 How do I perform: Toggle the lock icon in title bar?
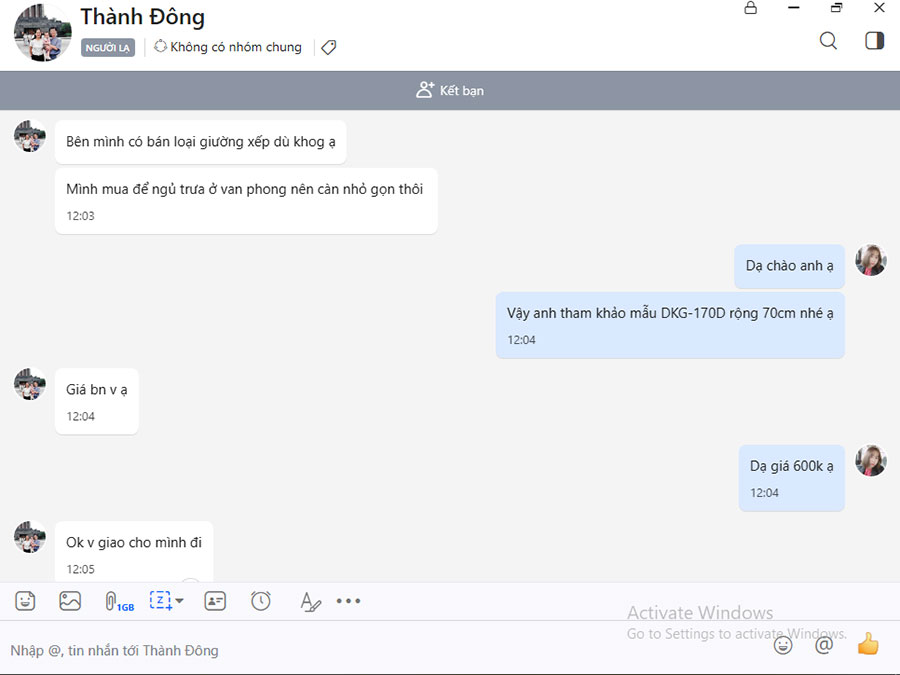coord(751,8)
